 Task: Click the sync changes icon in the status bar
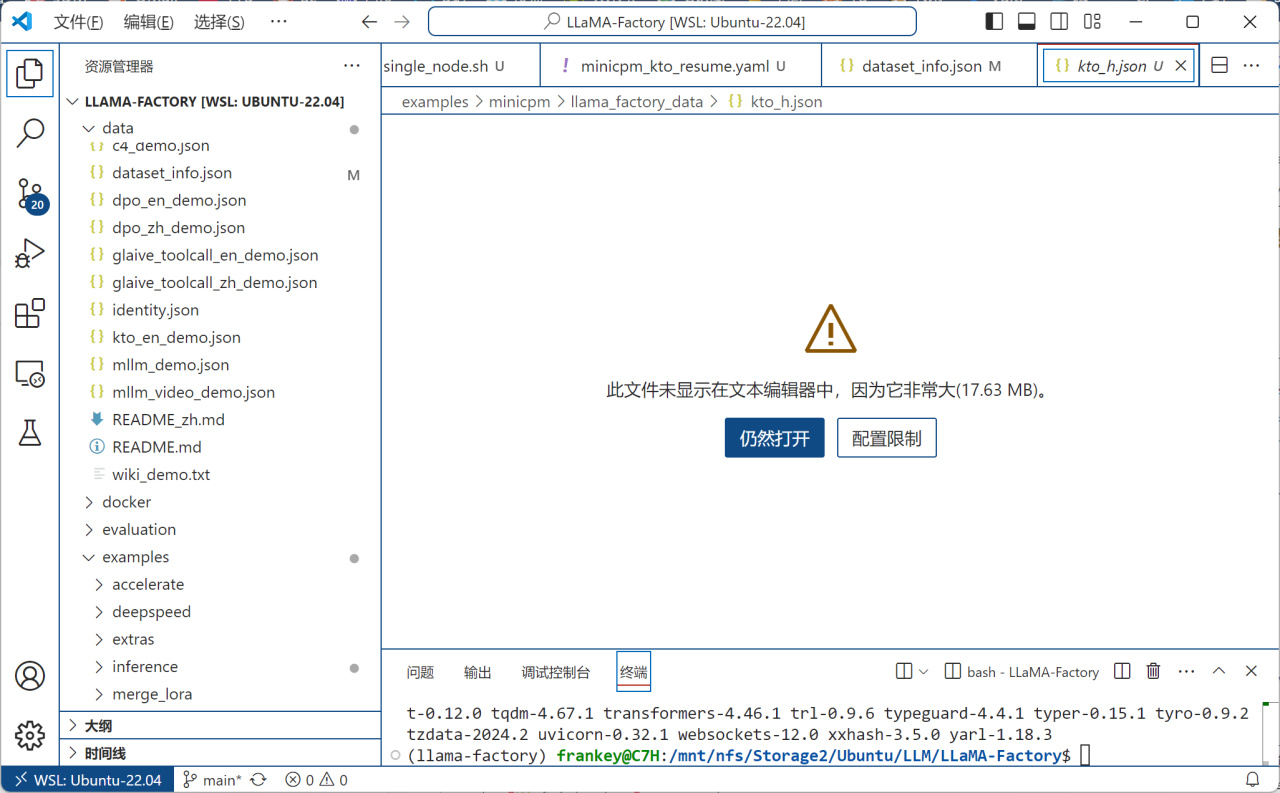point(258,780)
